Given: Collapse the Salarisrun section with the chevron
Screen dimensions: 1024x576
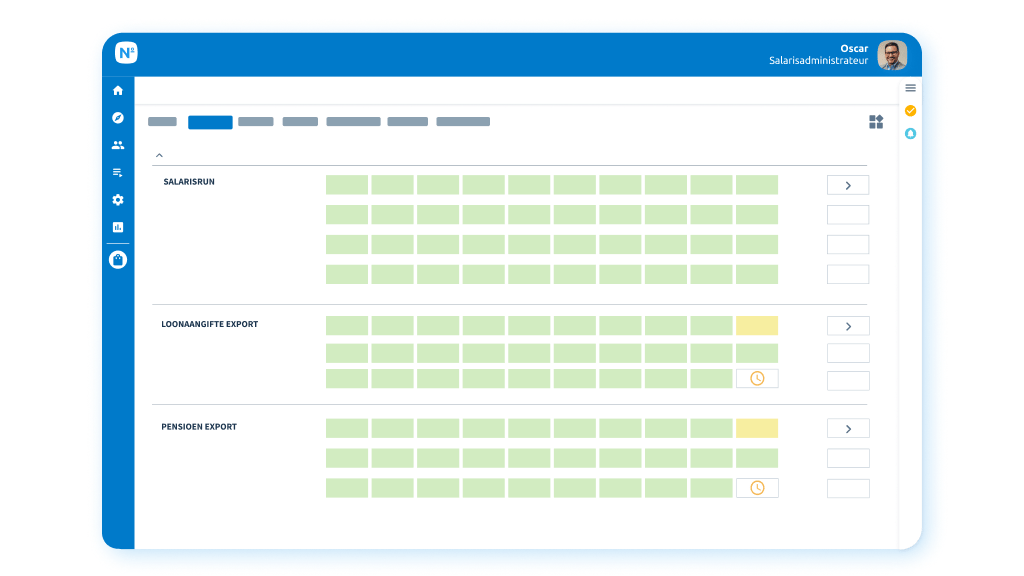Looking at the screenshot, I should click(158, 157).
